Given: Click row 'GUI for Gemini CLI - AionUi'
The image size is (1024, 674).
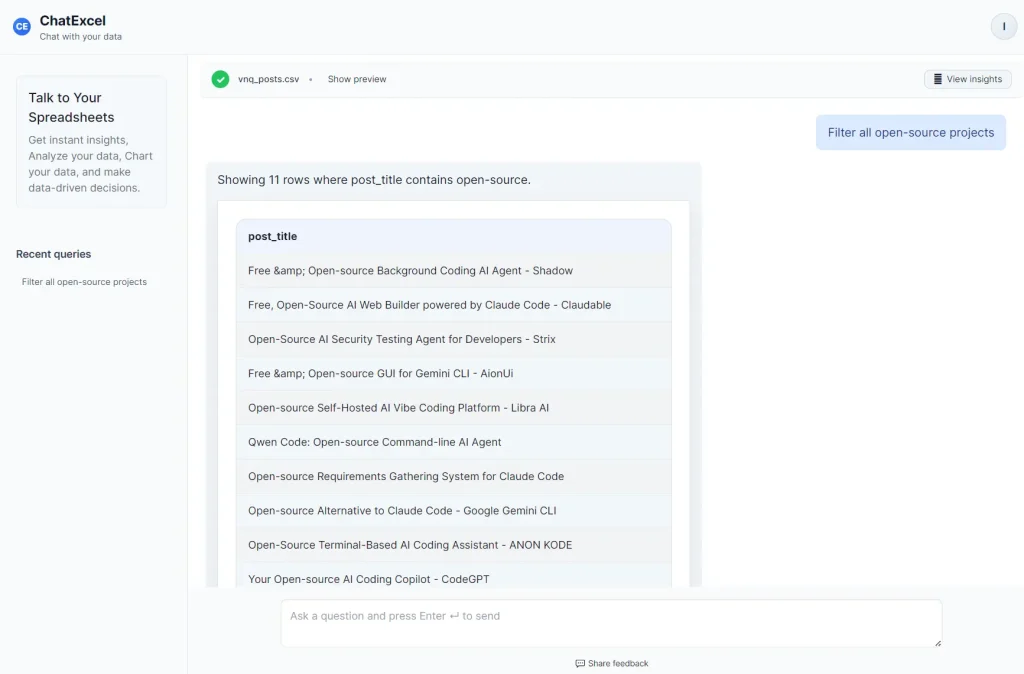Looking at the screenshot, I should (x=454, y=374).
